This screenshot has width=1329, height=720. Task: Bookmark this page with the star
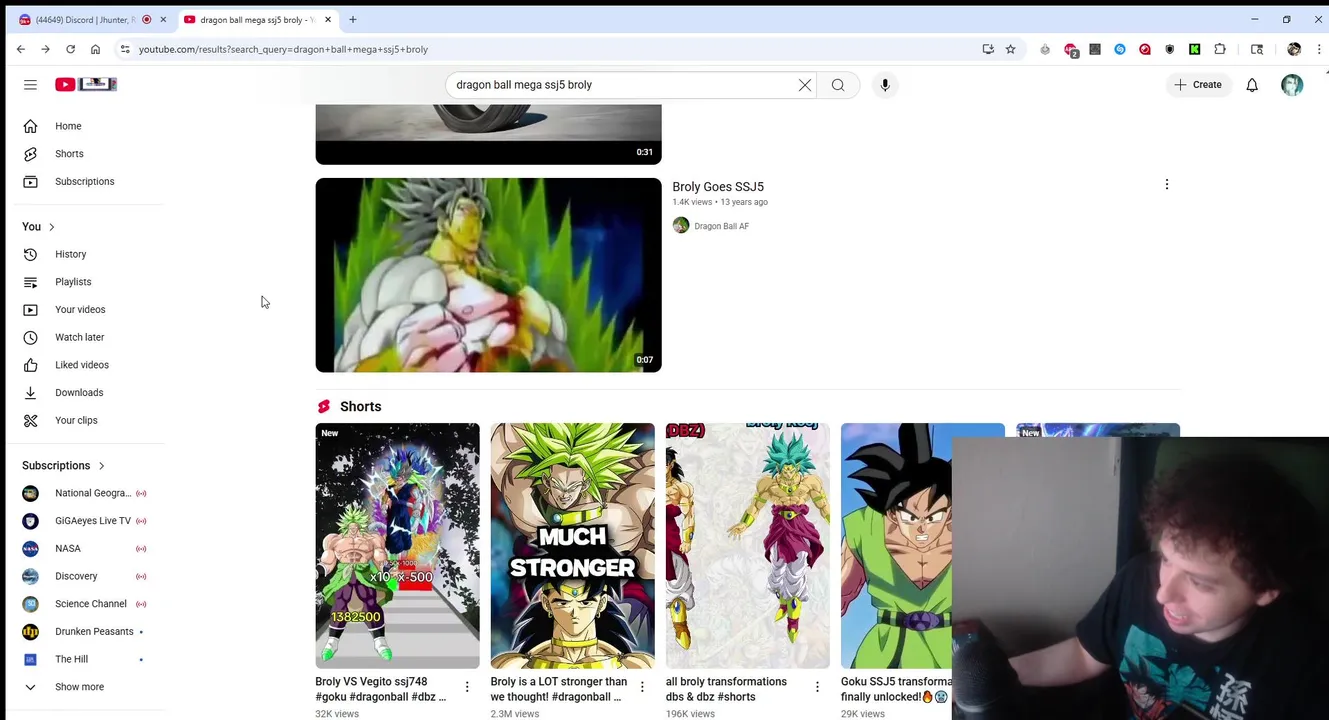pyautogui.click(x=1011, y=49)
